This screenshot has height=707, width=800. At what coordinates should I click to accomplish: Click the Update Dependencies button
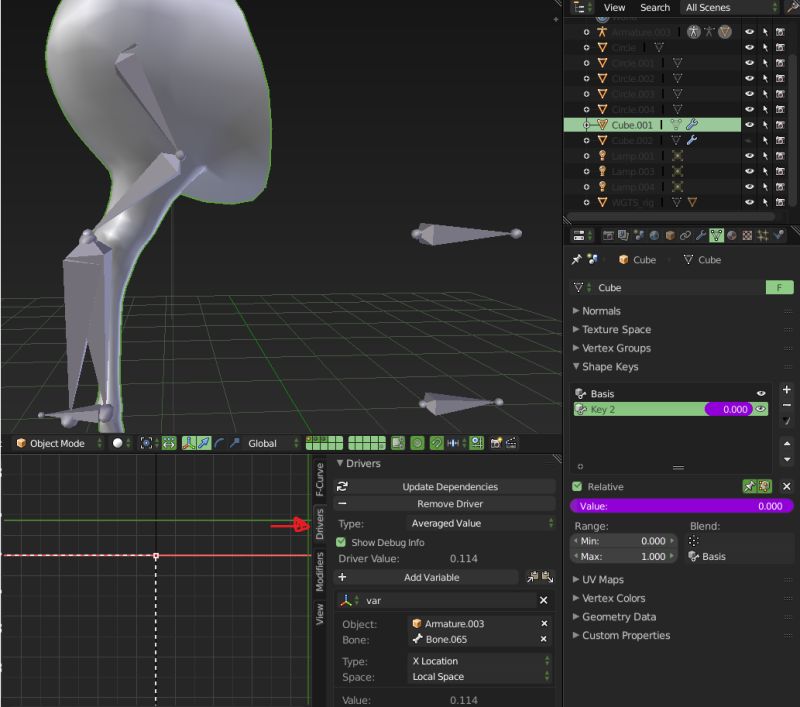[449, 485]
